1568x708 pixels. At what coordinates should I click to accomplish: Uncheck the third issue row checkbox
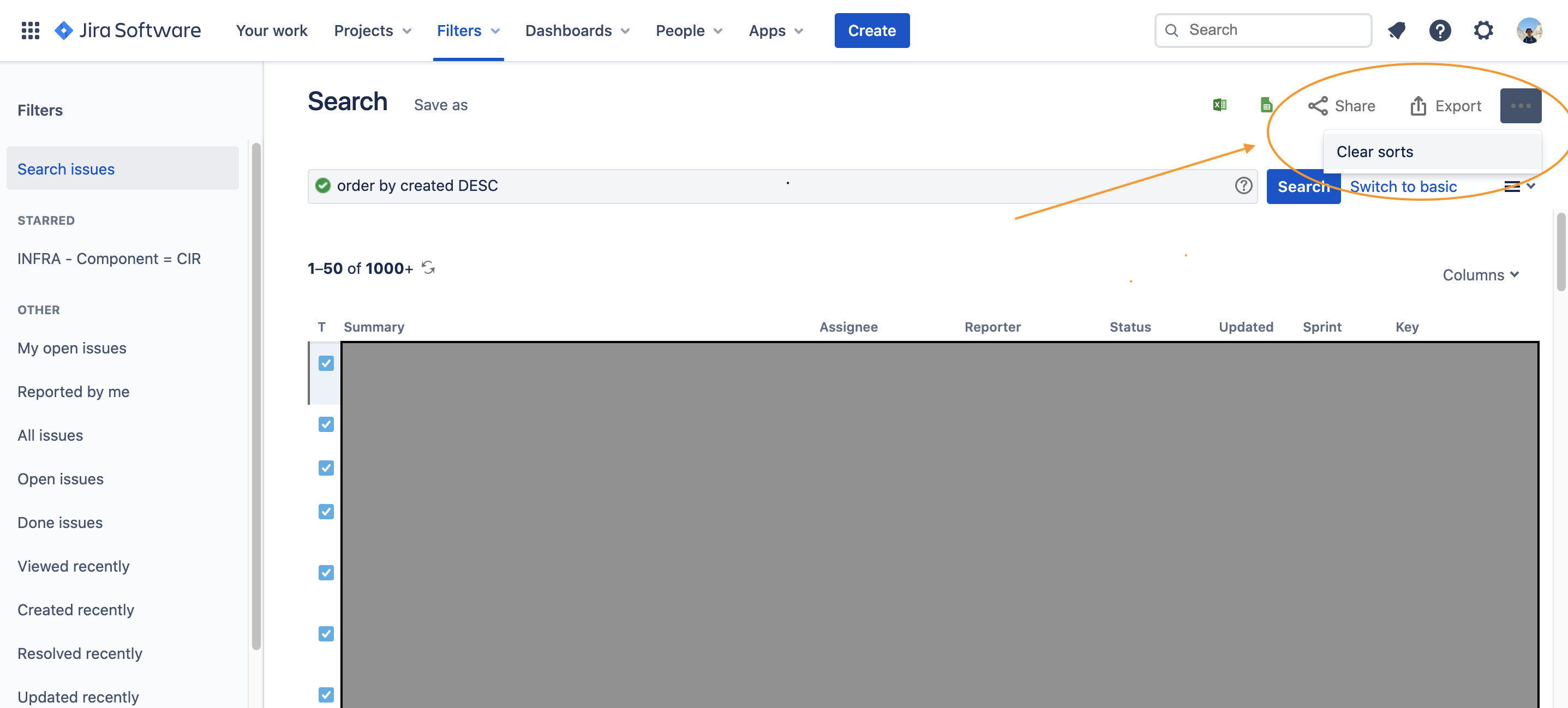pos(326,468)
